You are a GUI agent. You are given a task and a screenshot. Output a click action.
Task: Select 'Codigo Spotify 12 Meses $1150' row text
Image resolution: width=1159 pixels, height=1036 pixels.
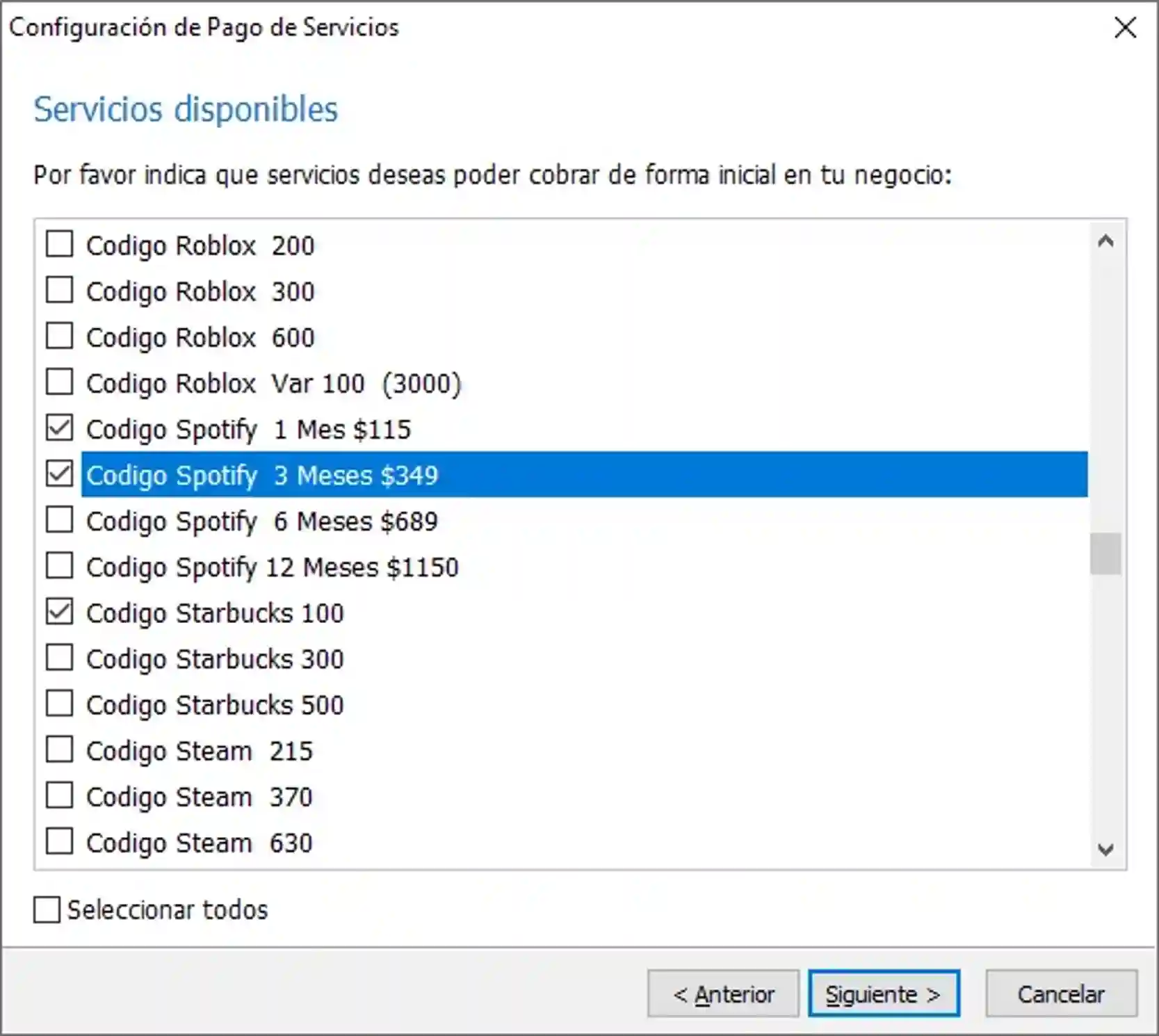point(273,567)
